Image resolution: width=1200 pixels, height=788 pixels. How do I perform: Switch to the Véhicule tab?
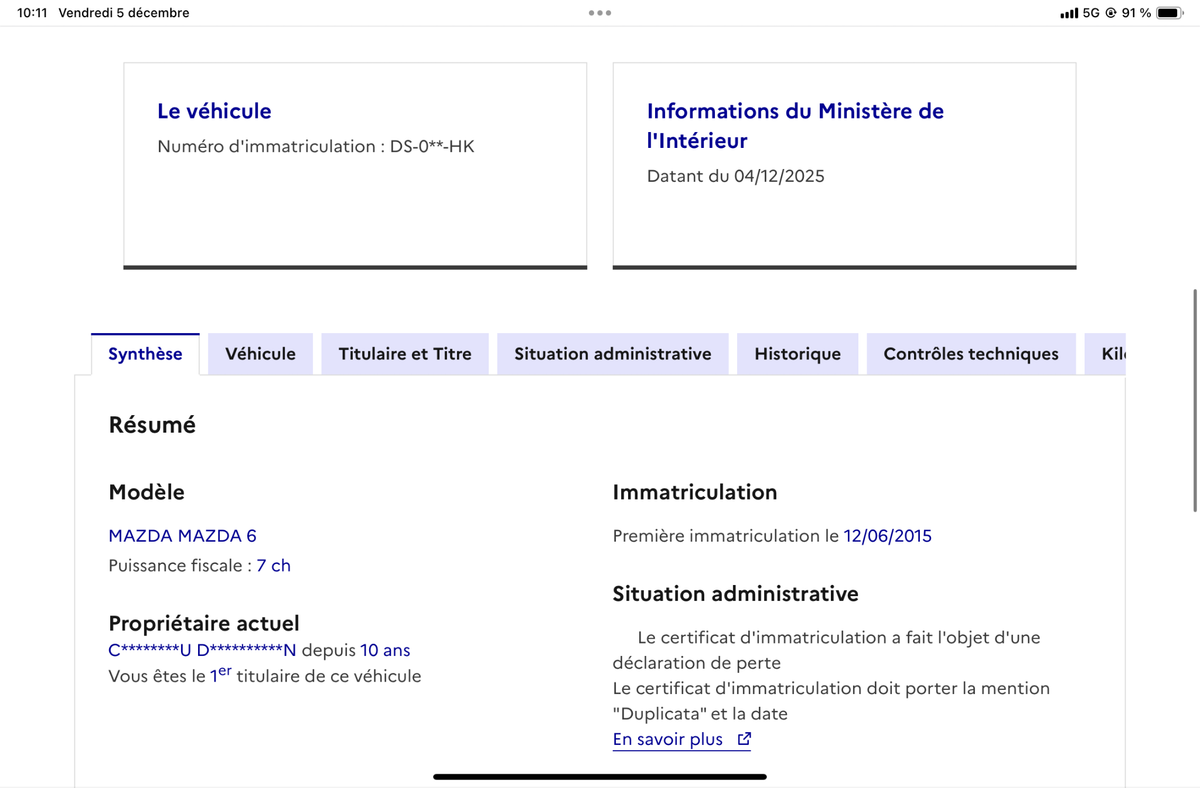(260, 354)
